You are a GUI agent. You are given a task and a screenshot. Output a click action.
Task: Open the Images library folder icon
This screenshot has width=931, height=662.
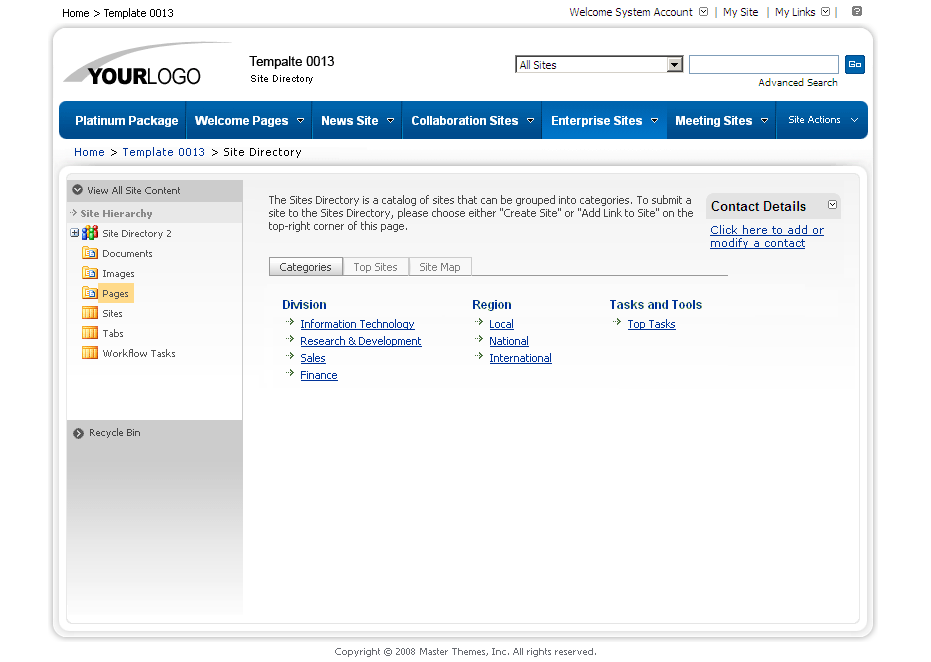90,274
